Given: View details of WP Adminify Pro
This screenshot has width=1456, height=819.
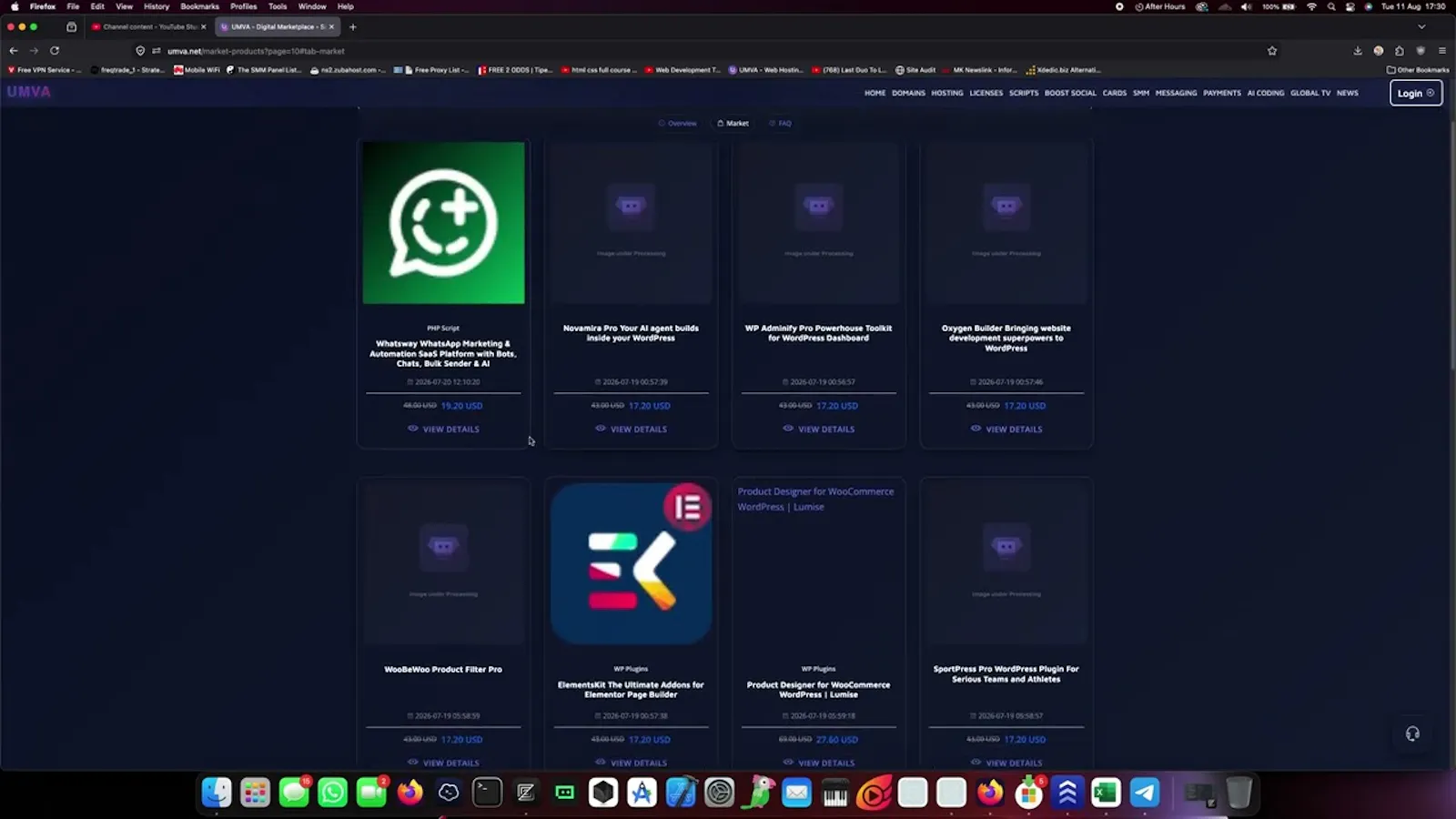Looking at the screenshot, I should pos(819,429).
